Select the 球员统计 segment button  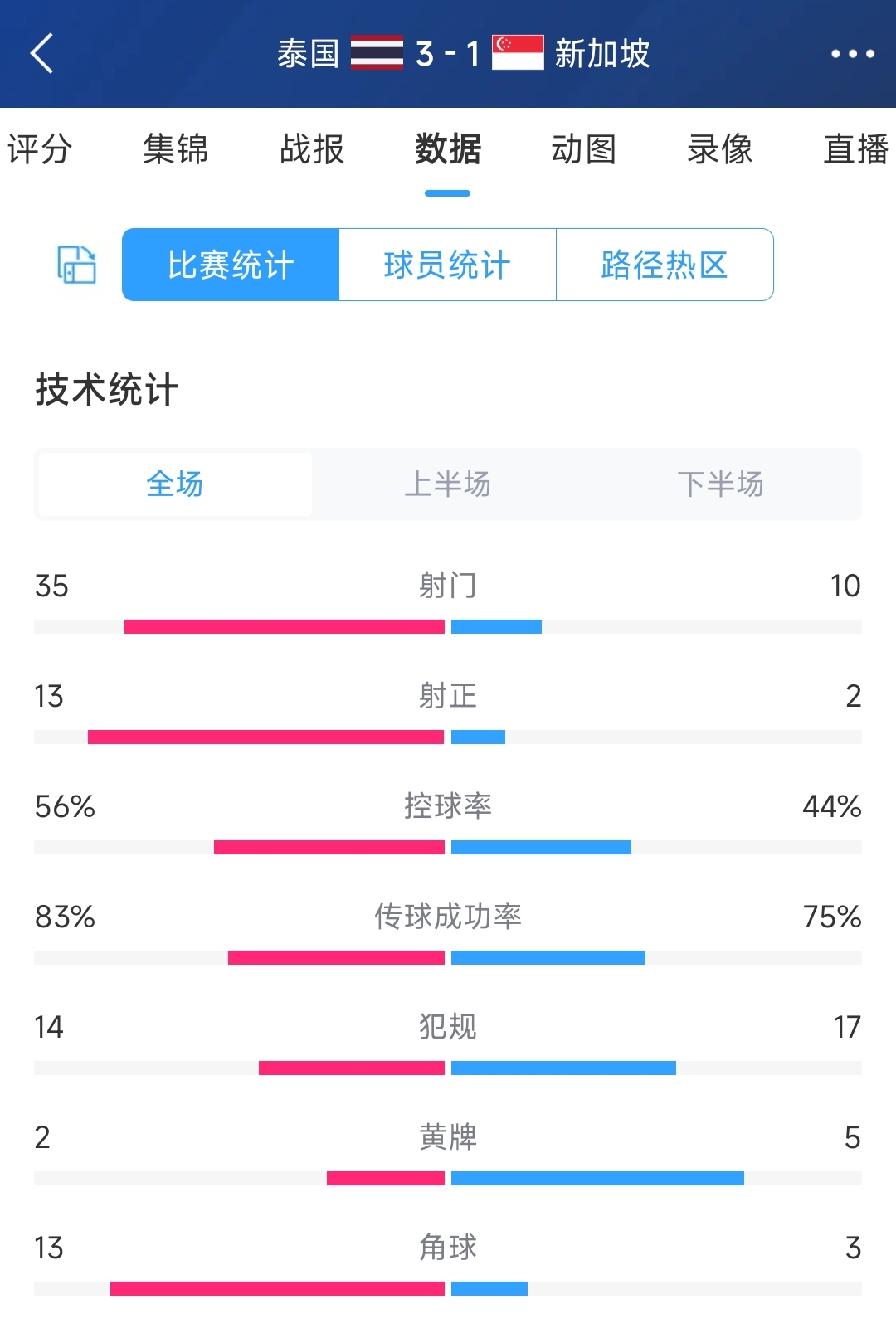click(x=447, y=265)
